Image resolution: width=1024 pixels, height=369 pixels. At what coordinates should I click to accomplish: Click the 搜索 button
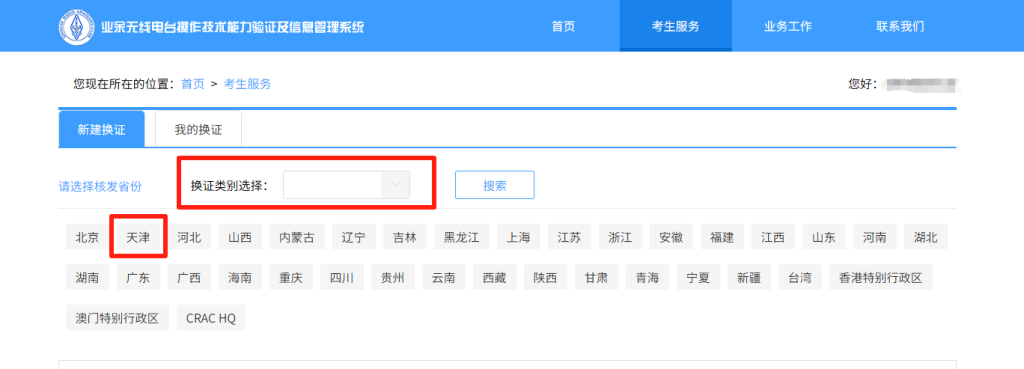494,185
